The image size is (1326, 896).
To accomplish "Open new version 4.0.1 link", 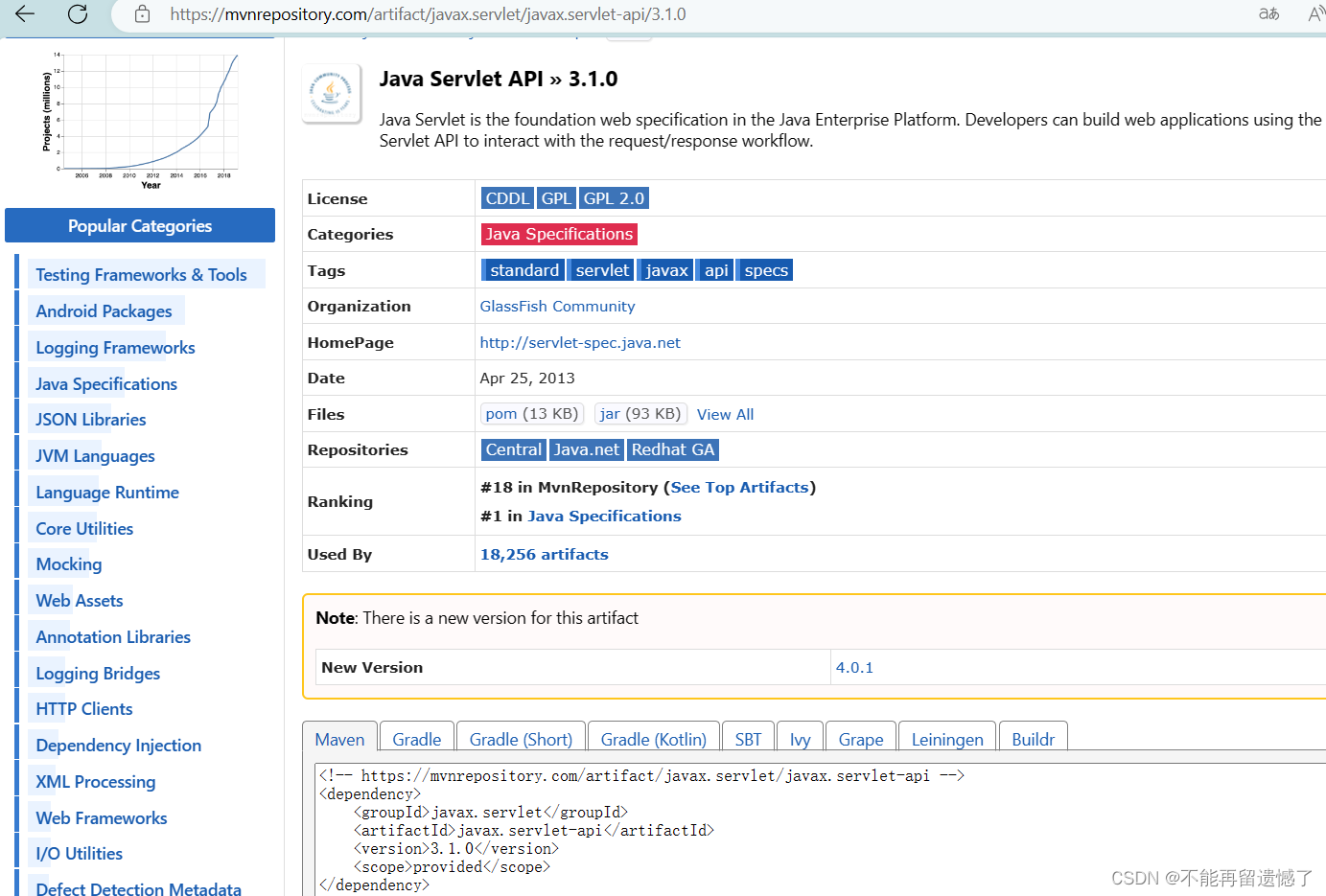I will tap(854, 667).
